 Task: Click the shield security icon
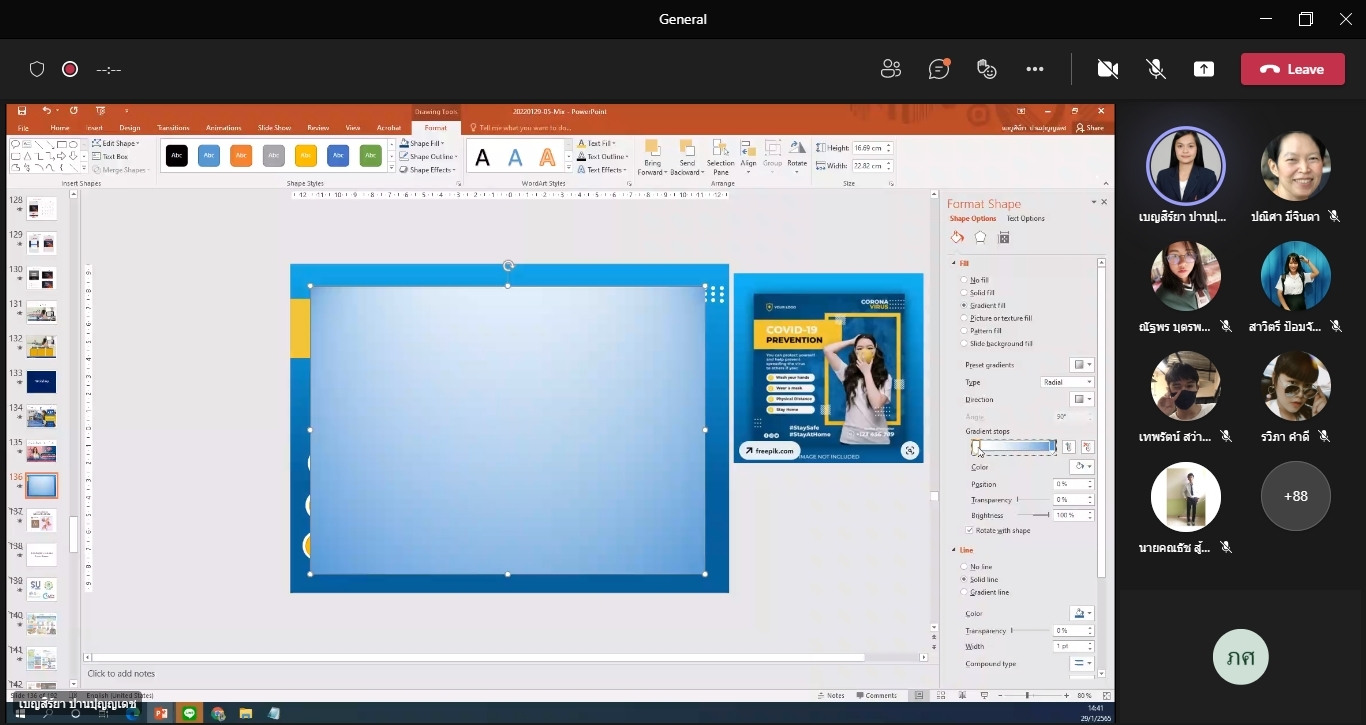(37, 69)
